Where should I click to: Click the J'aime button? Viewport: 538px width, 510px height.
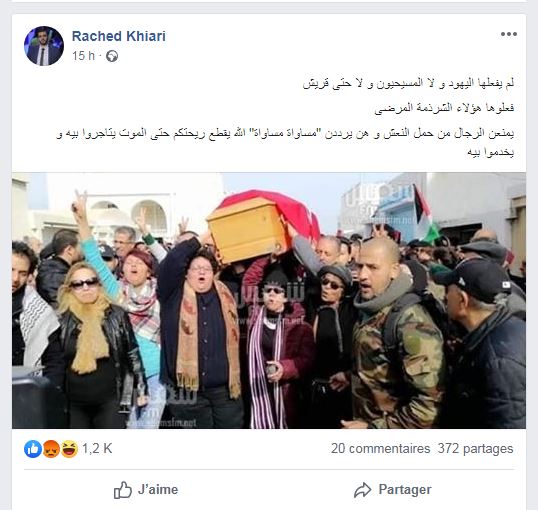pyautogui.click(x=146, y=490)
